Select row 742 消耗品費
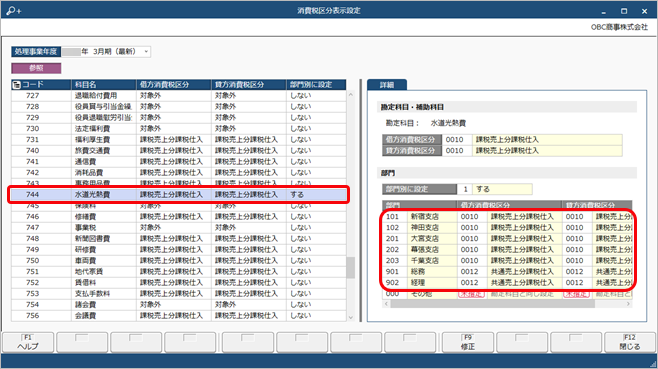The image size is (658, 369). coord(179,173)
